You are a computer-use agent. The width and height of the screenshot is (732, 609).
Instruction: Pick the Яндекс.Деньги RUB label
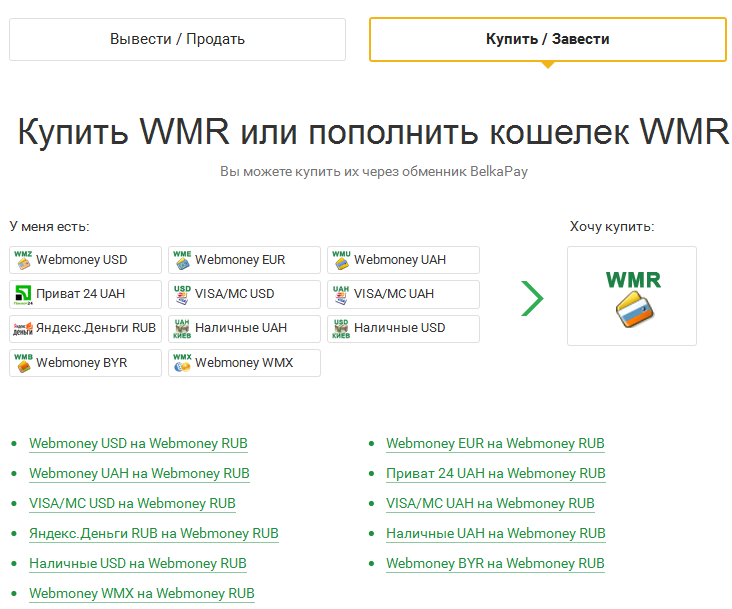coord(96,328)
